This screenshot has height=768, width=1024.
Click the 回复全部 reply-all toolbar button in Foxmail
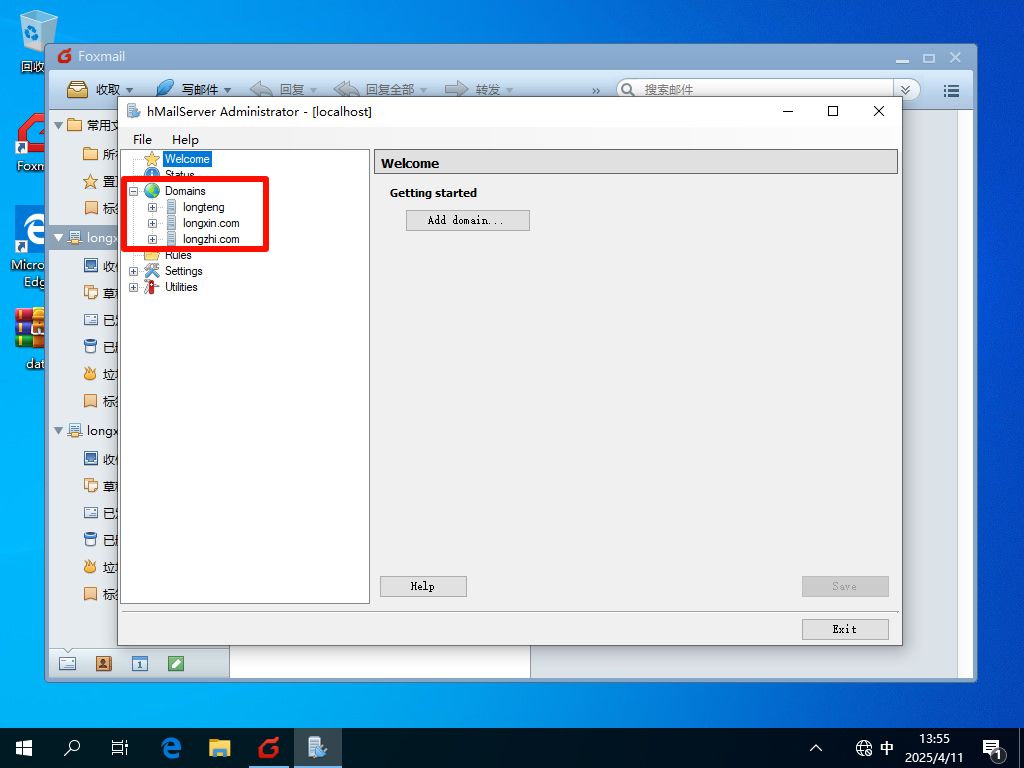pos(374,89)
